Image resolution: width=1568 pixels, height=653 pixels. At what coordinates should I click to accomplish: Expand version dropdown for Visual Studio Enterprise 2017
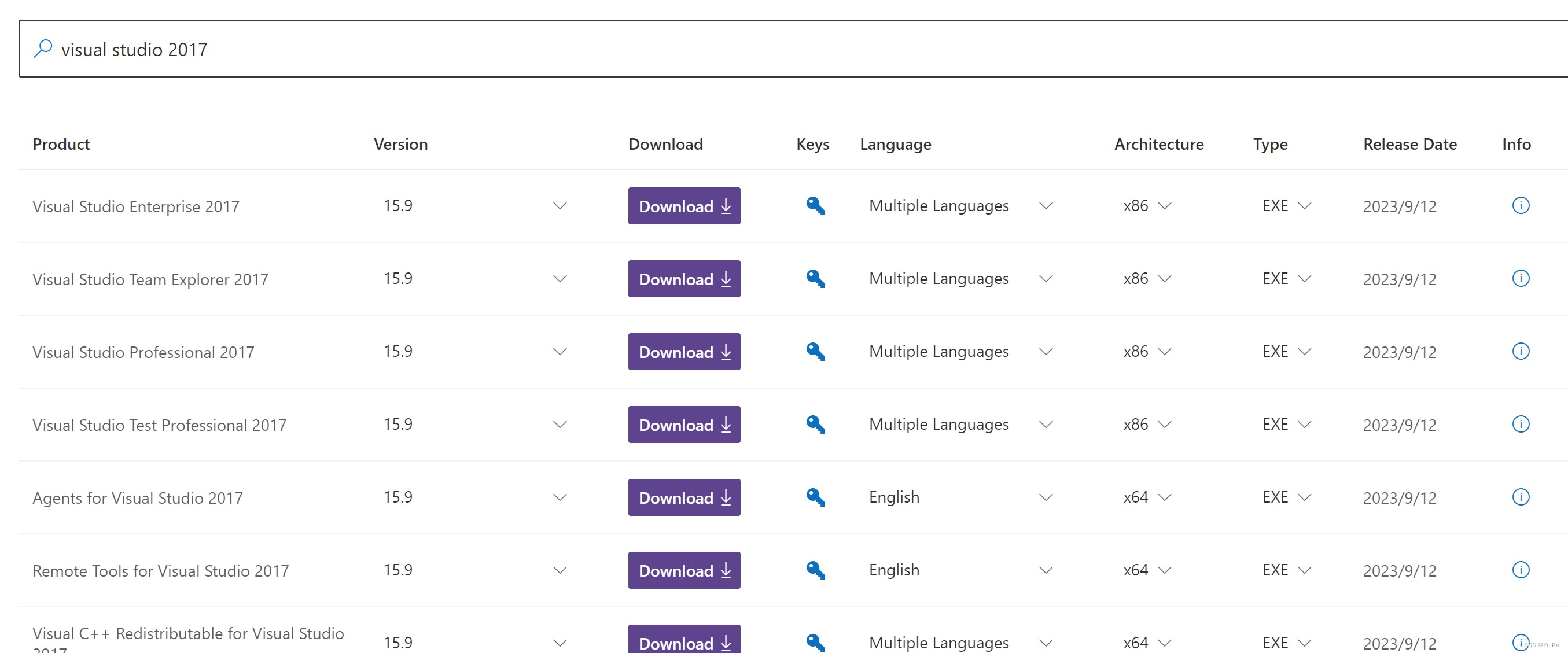click(x=560, y=206)
